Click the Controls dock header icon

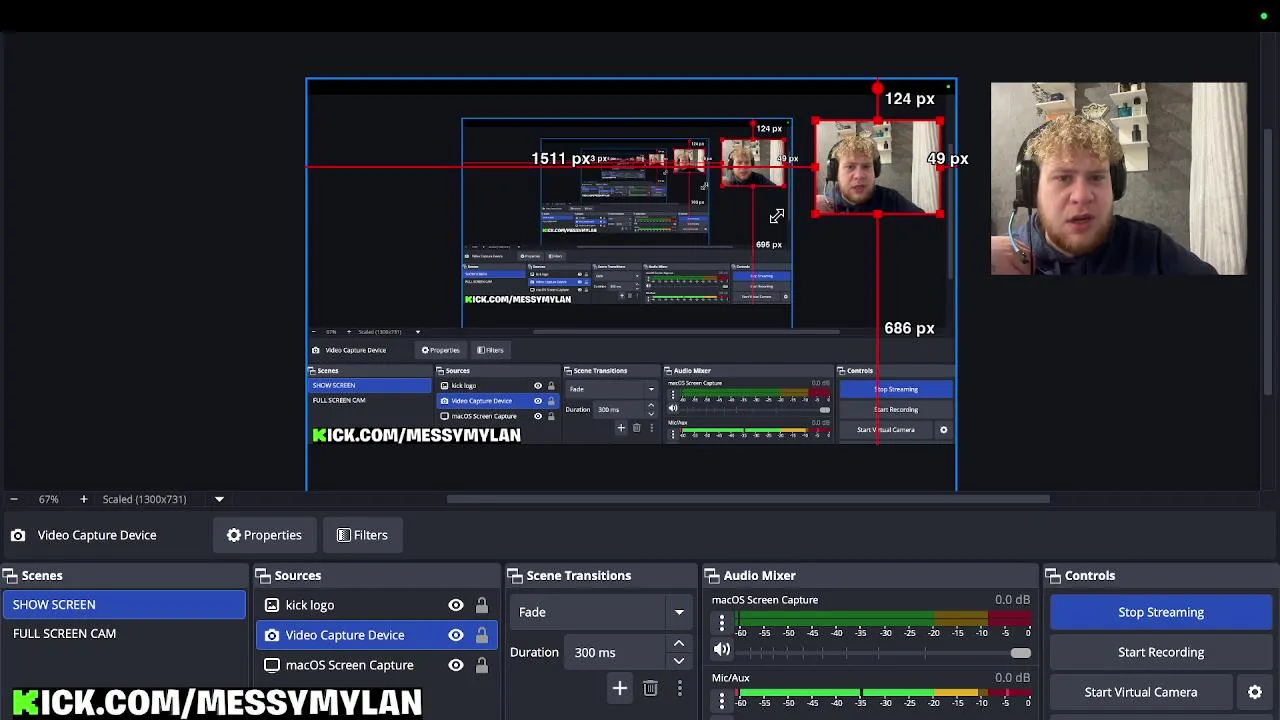click(1054, 575)
